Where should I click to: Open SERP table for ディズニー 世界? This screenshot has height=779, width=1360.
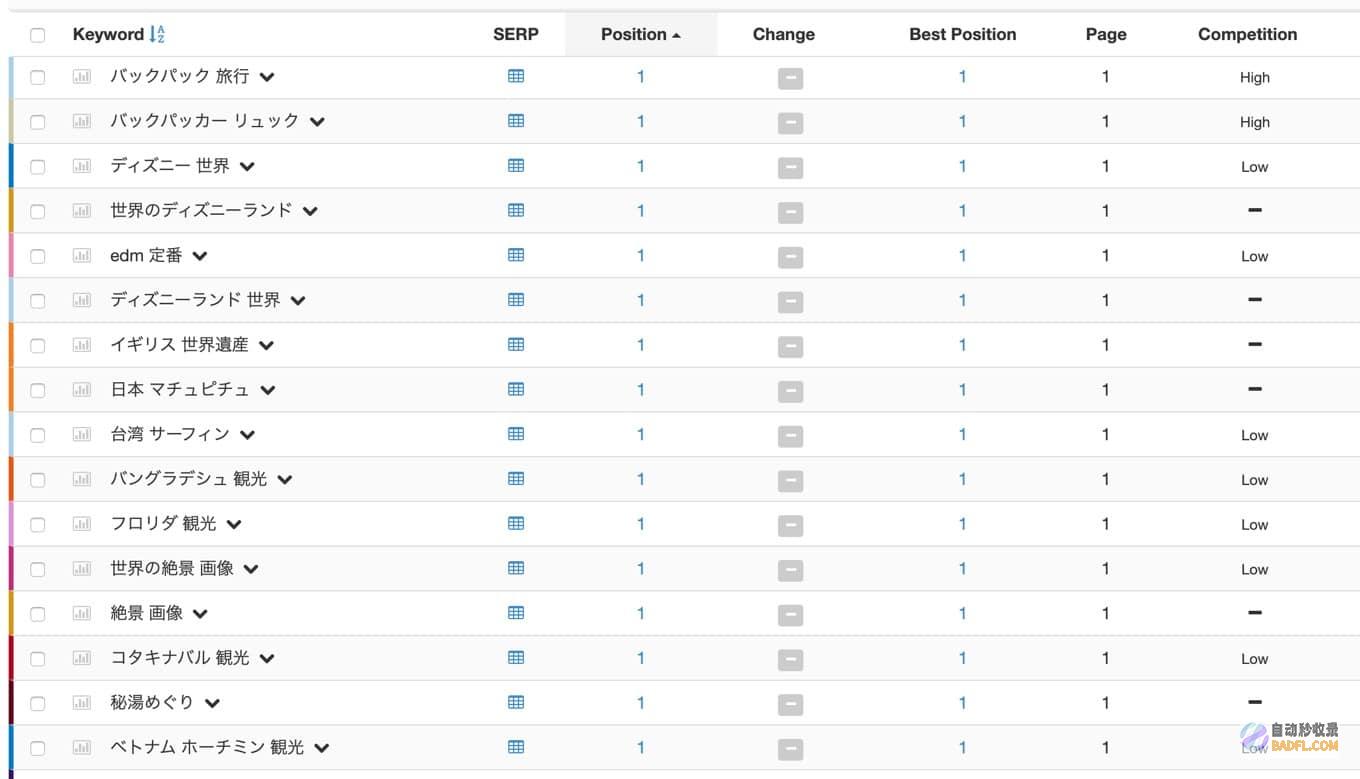click(516, 165)
